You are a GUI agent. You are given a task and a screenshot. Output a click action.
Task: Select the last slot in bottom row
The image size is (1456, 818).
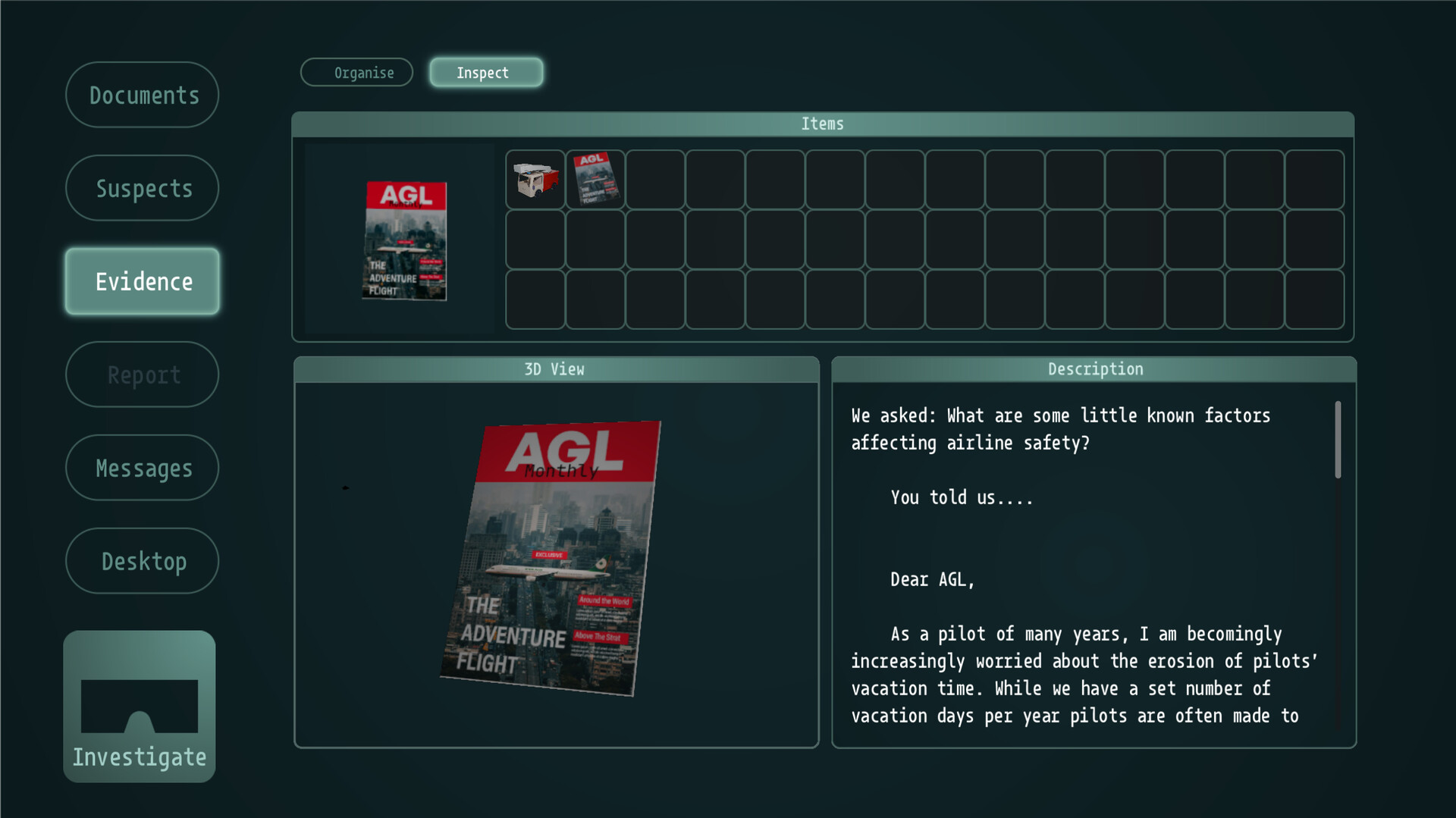(x=1315, y=299)
